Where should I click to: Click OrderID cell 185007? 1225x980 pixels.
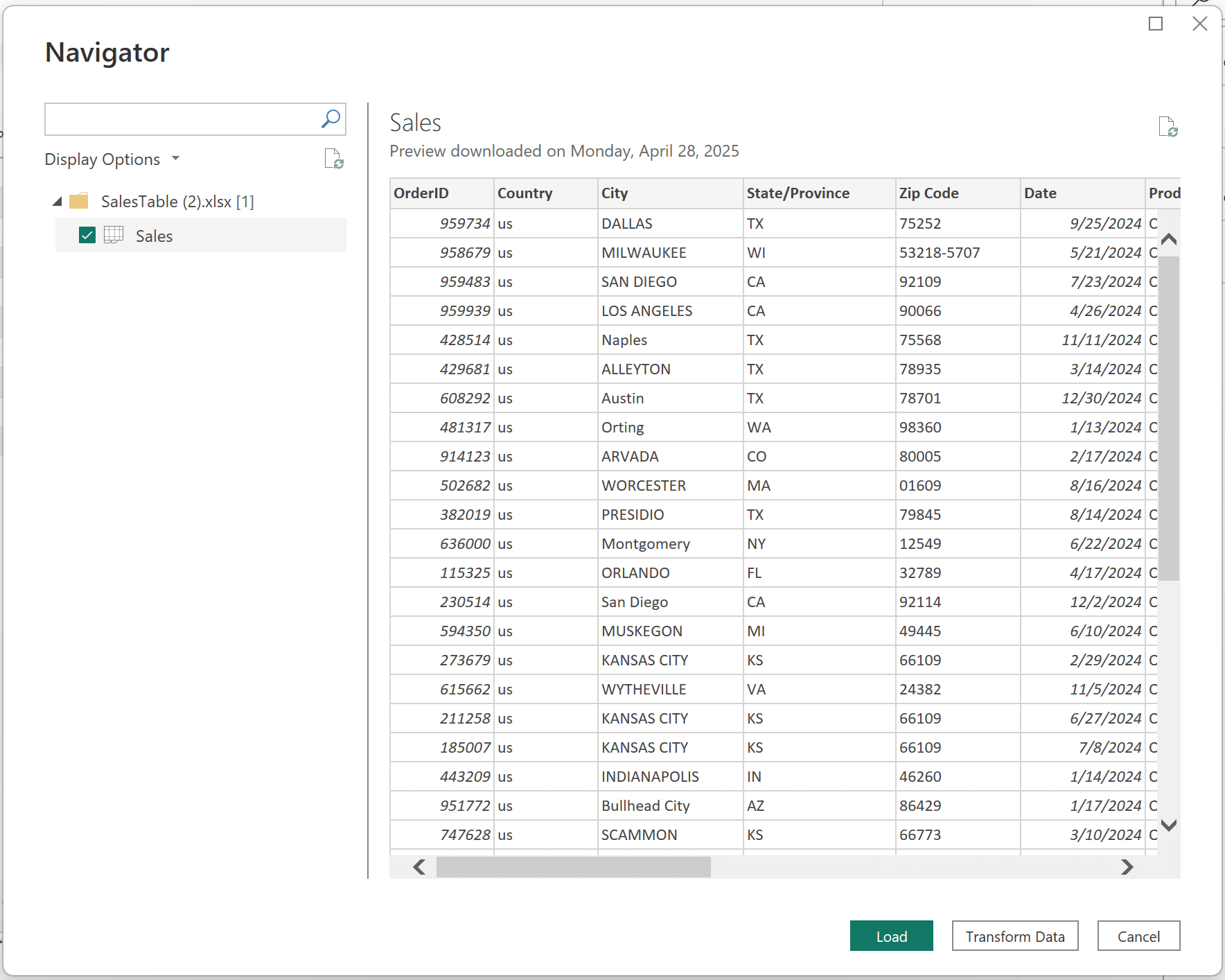(x=442, y=748)
